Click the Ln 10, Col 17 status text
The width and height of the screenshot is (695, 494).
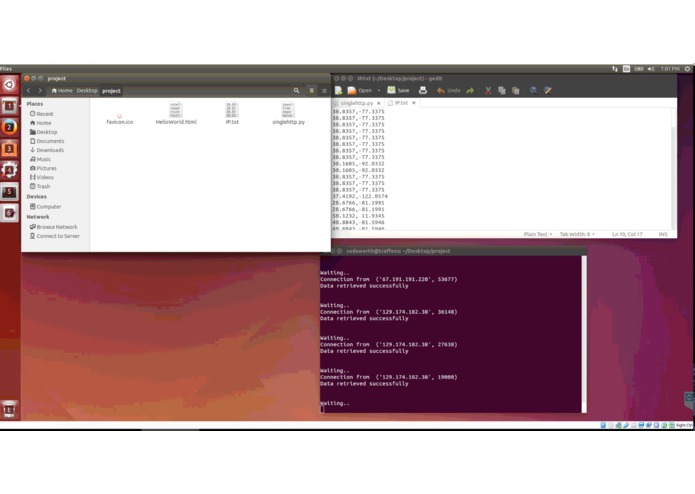(x=627, y=234)
